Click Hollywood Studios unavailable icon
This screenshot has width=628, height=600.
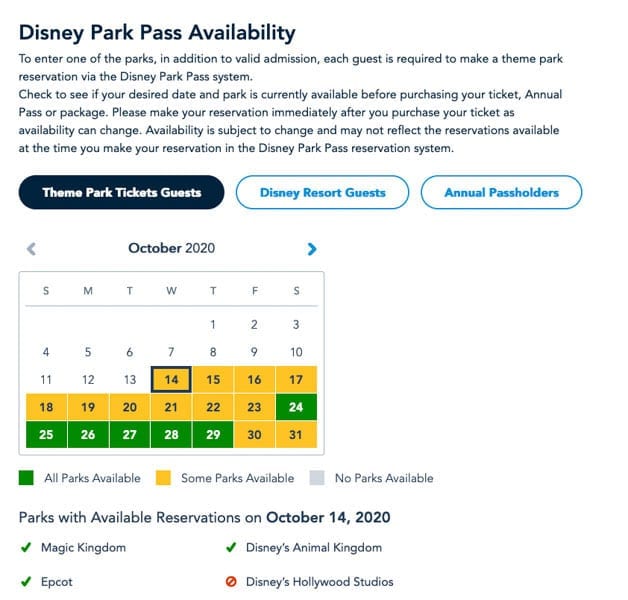[x=232, y=582]
